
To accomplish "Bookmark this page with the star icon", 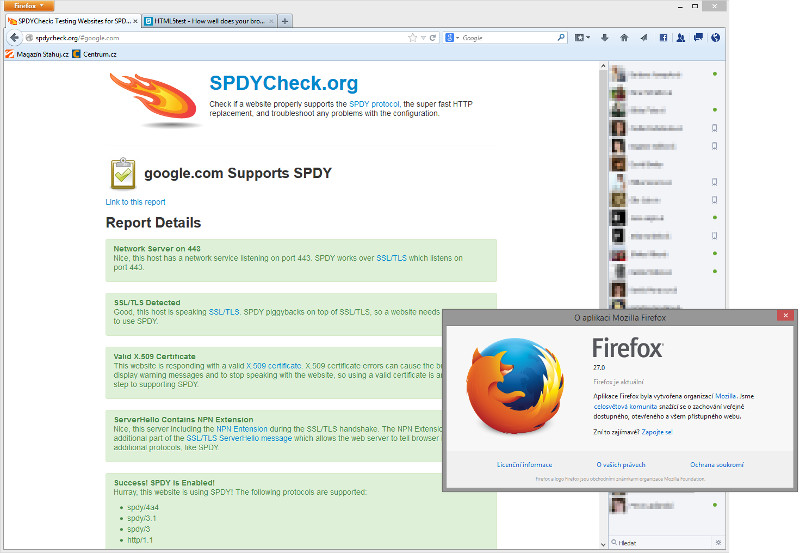I will point(412,38).
